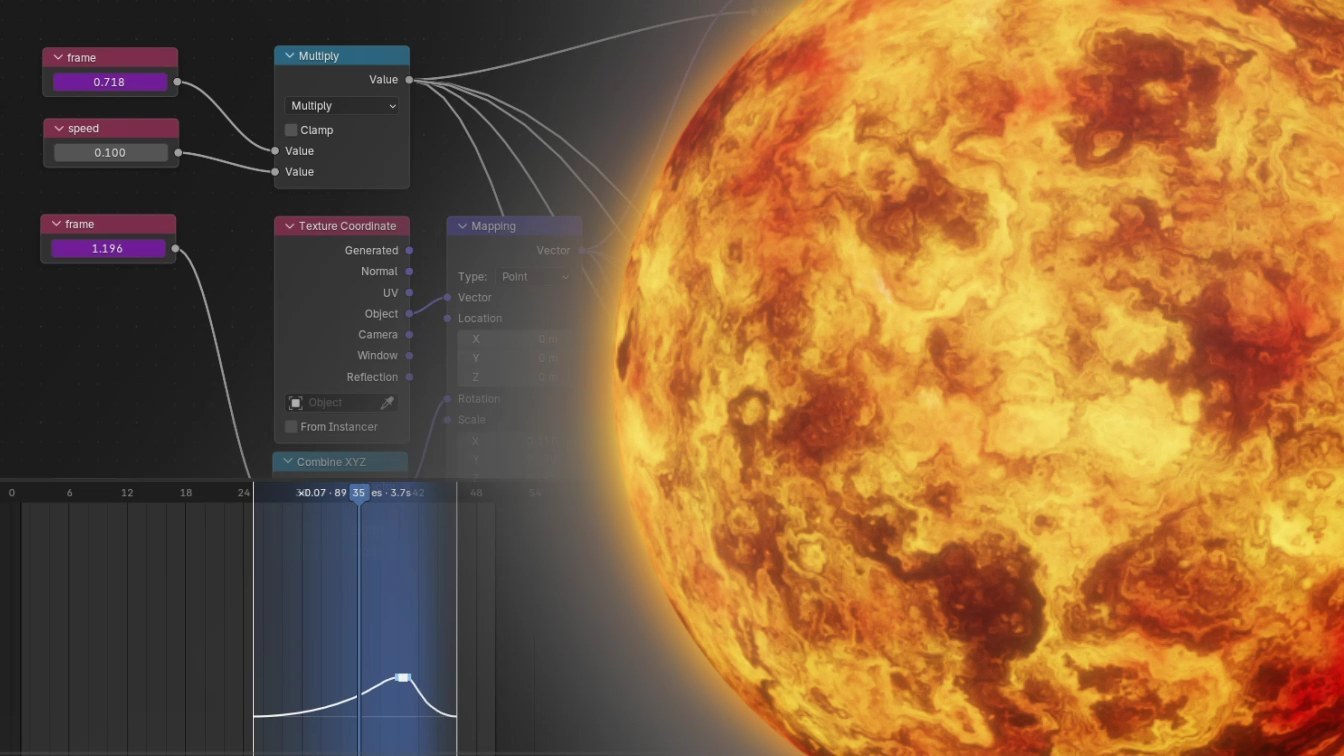The width and height of the screenshot is (1344, 756).
Task: Open the Multiply operation dropdown
Action: point(342,106)
